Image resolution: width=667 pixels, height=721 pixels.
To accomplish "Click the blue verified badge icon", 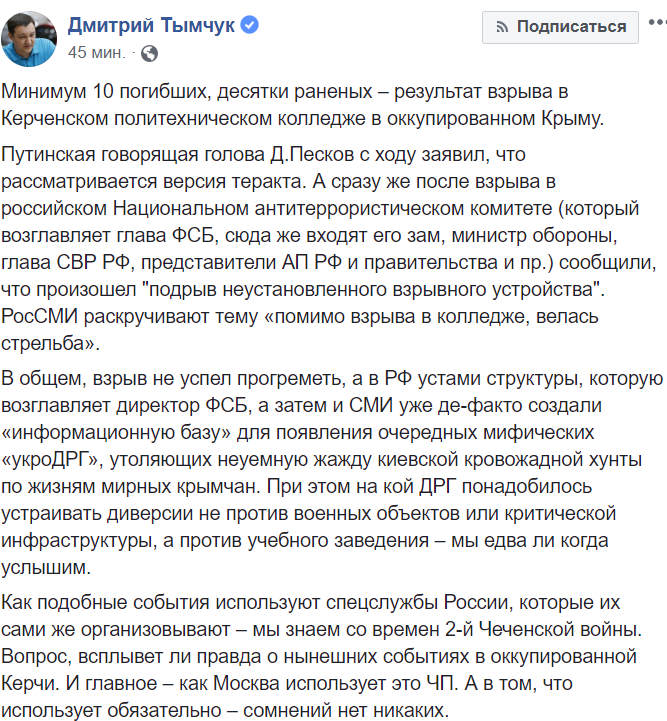I will [x=250, y=25].
